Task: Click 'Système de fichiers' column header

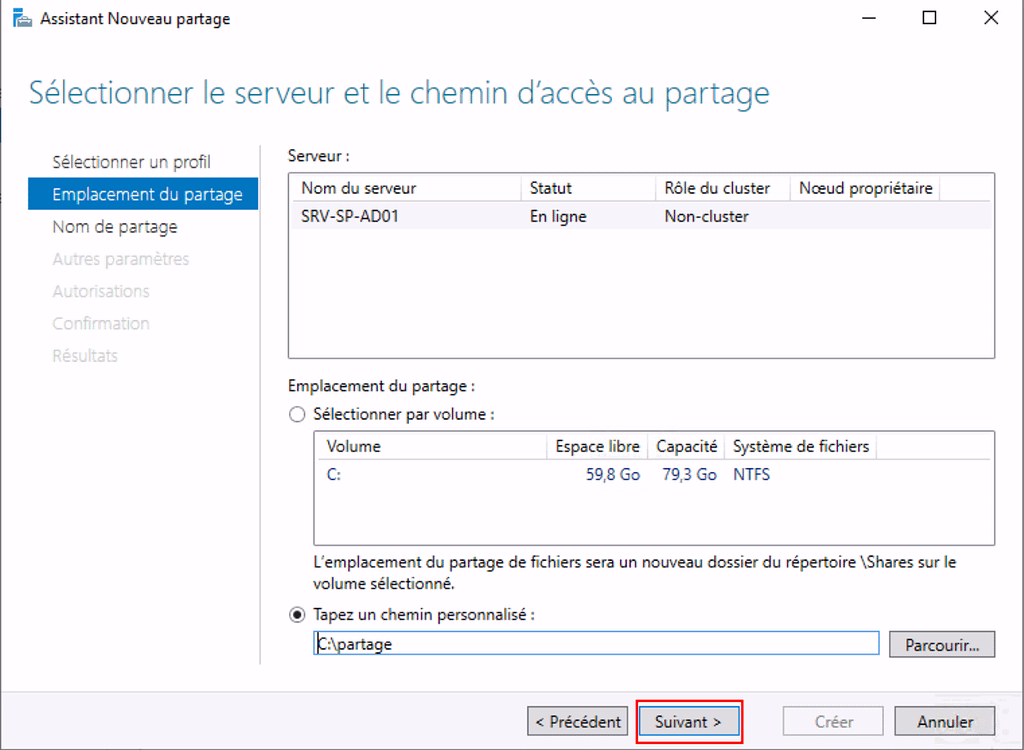Action: (800, 447)
